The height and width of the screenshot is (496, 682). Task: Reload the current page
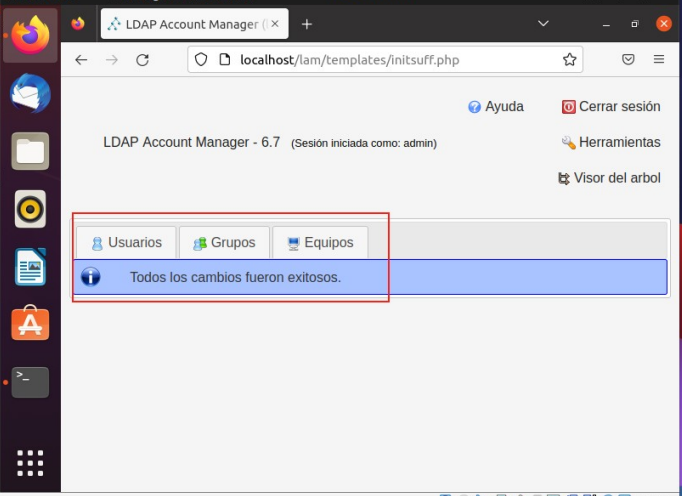click(143, 60)
